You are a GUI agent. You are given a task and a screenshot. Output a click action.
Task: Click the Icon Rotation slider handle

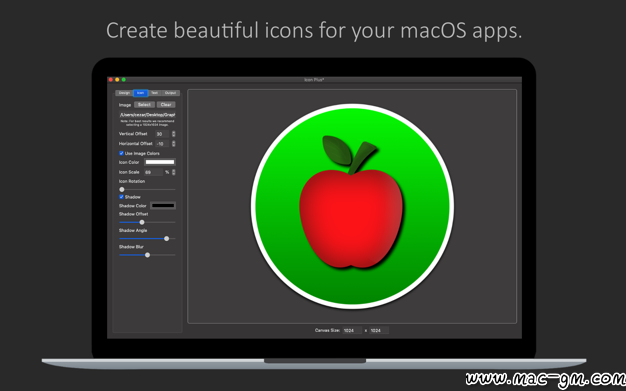coord(122,189)
